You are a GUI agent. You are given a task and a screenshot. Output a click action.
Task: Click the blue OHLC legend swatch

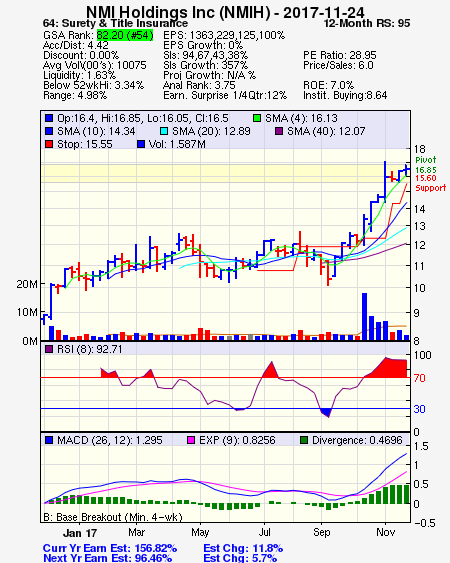coord(49,118)
